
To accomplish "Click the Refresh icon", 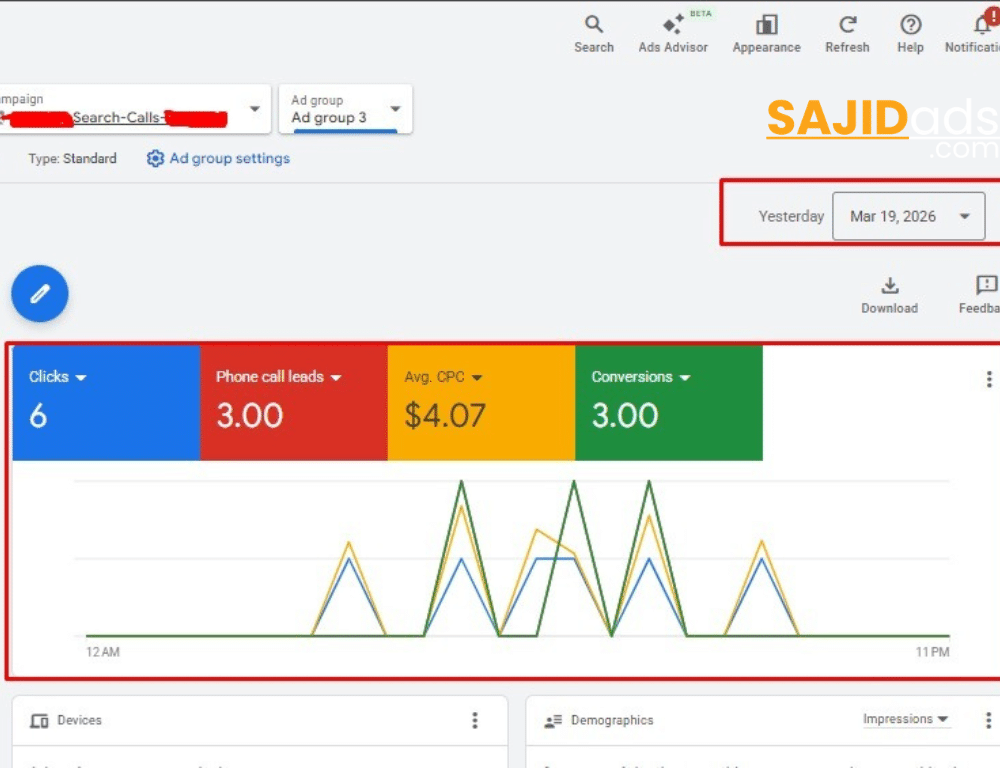I will [x=847, y=25].
